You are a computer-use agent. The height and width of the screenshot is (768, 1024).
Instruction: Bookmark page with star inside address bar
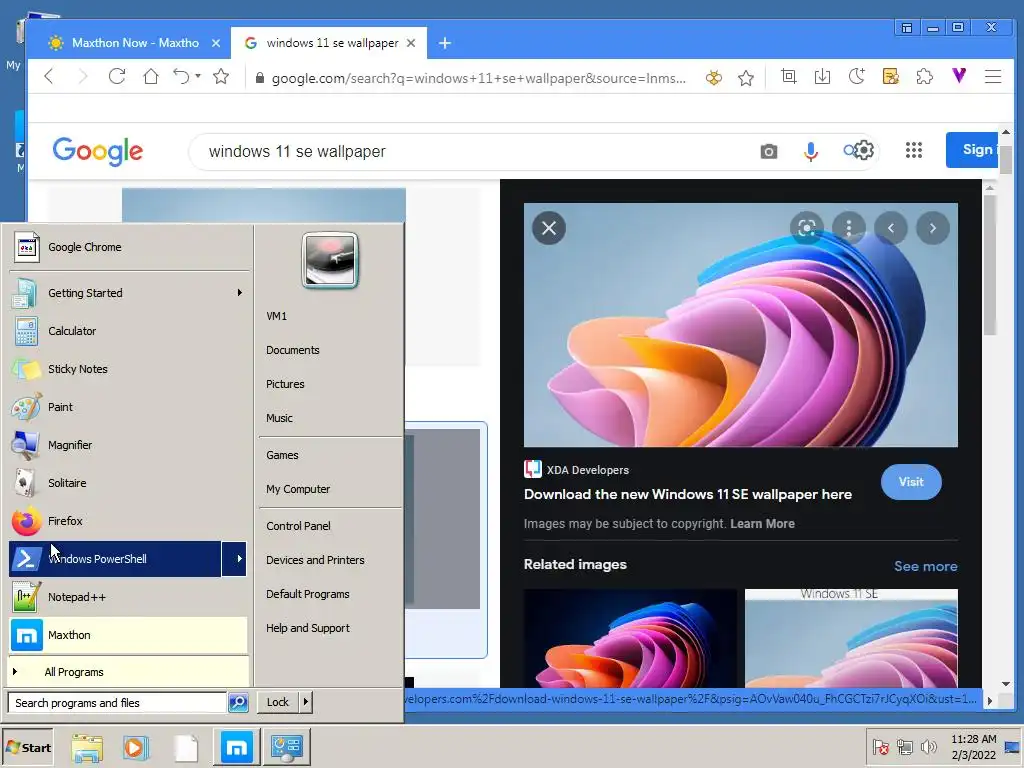coord(746,78)
